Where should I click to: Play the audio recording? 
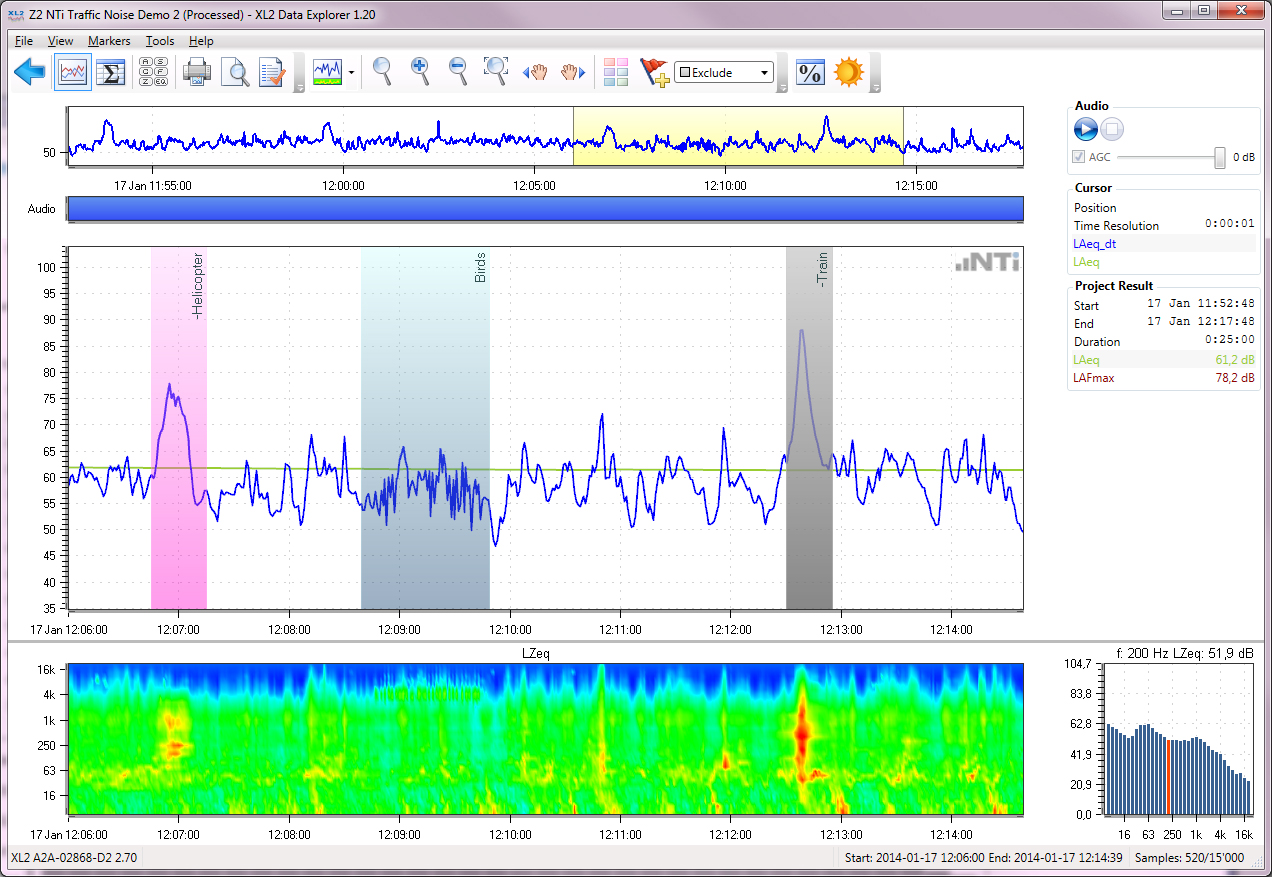[1086, 129]
